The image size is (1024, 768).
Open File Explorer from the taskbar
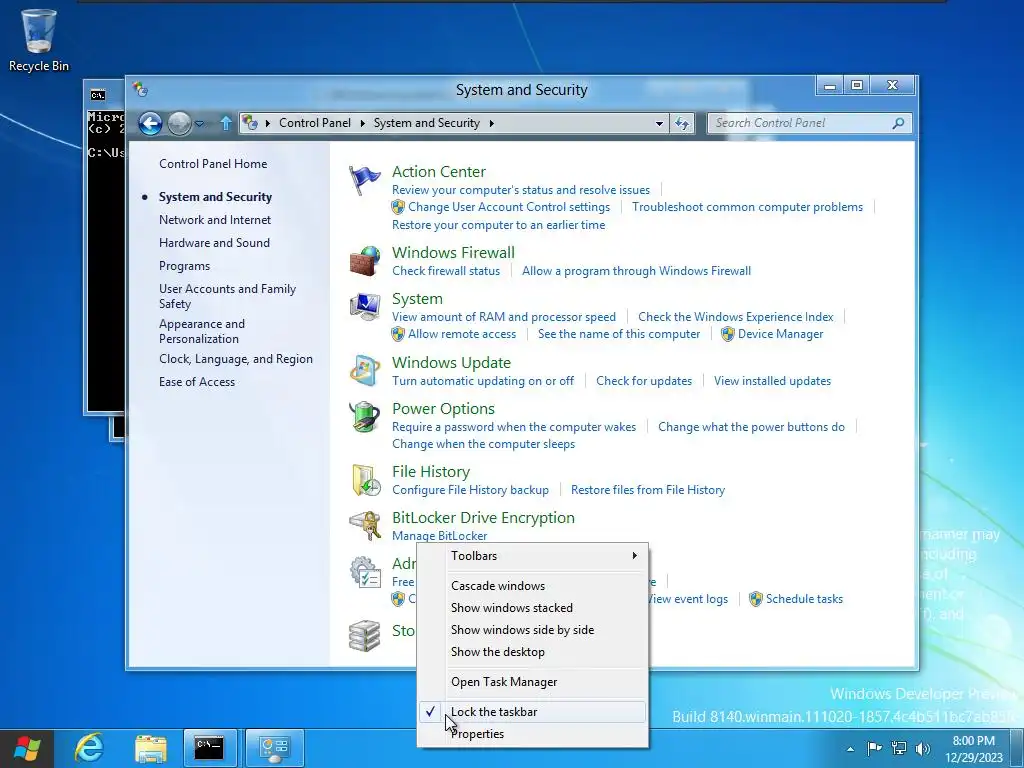click(151, 748)
